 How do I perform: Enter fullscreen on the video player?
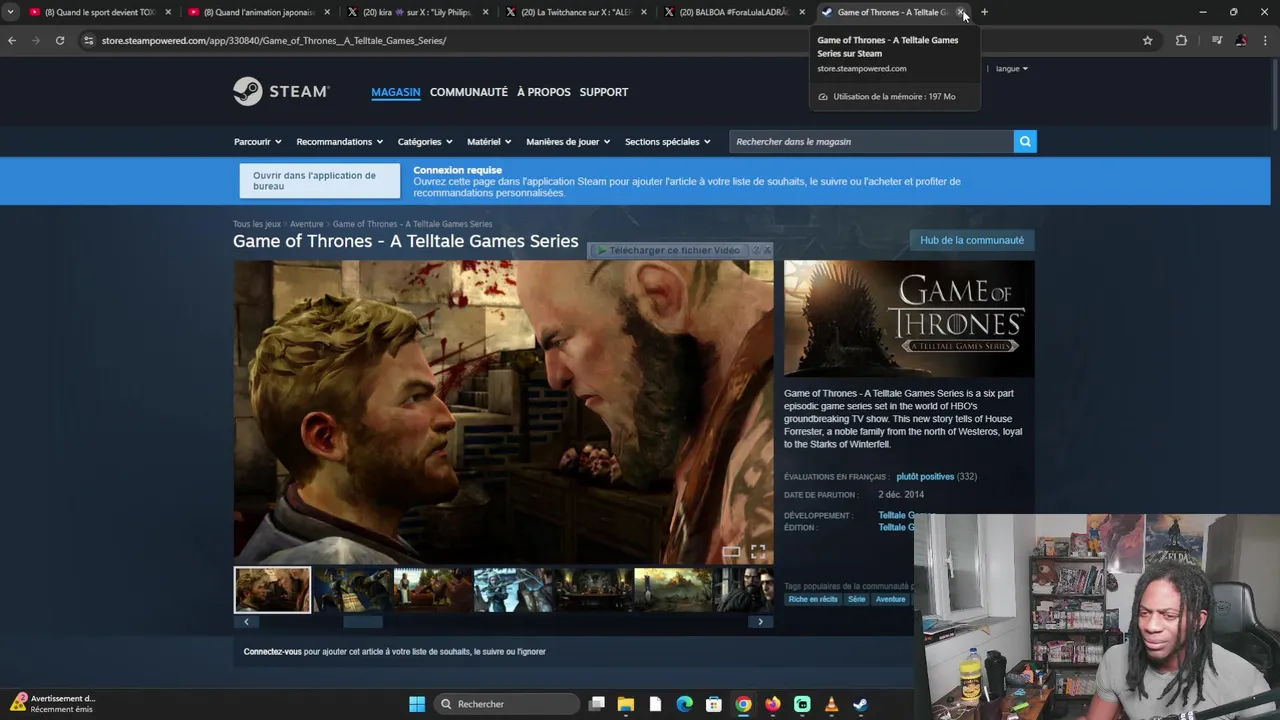[758, 551]
